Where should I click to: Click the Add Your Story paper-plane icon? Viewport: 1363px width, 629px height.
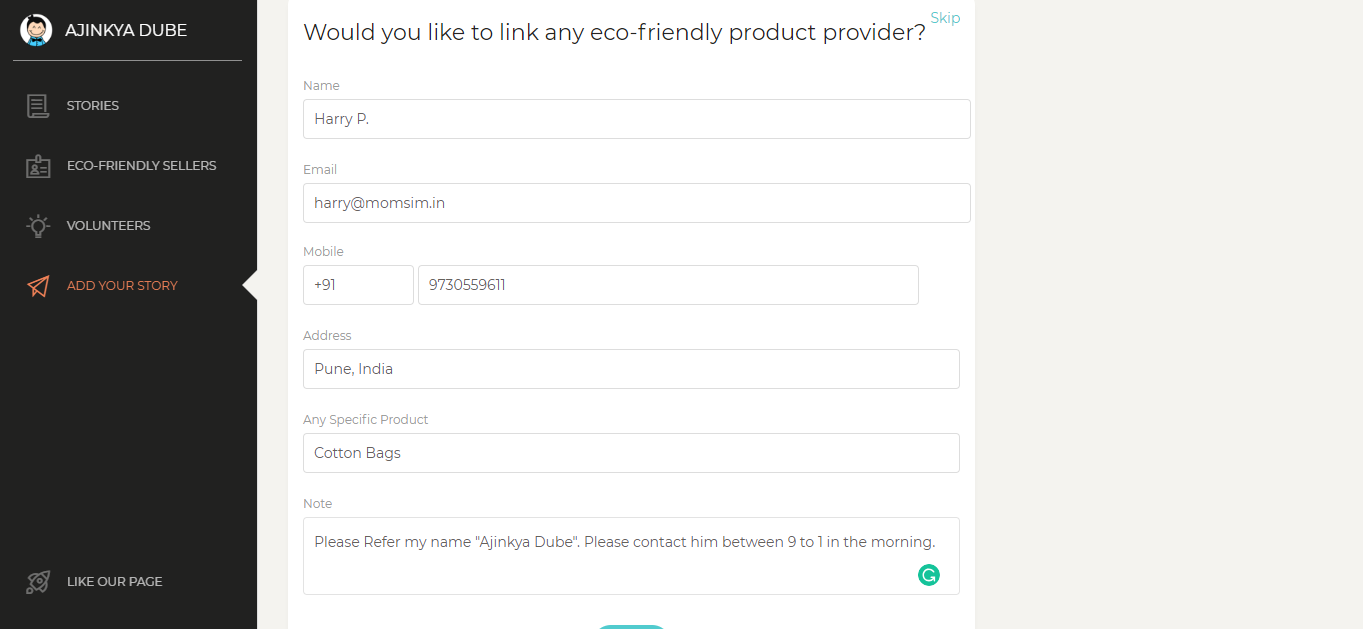tap(38, 286)
